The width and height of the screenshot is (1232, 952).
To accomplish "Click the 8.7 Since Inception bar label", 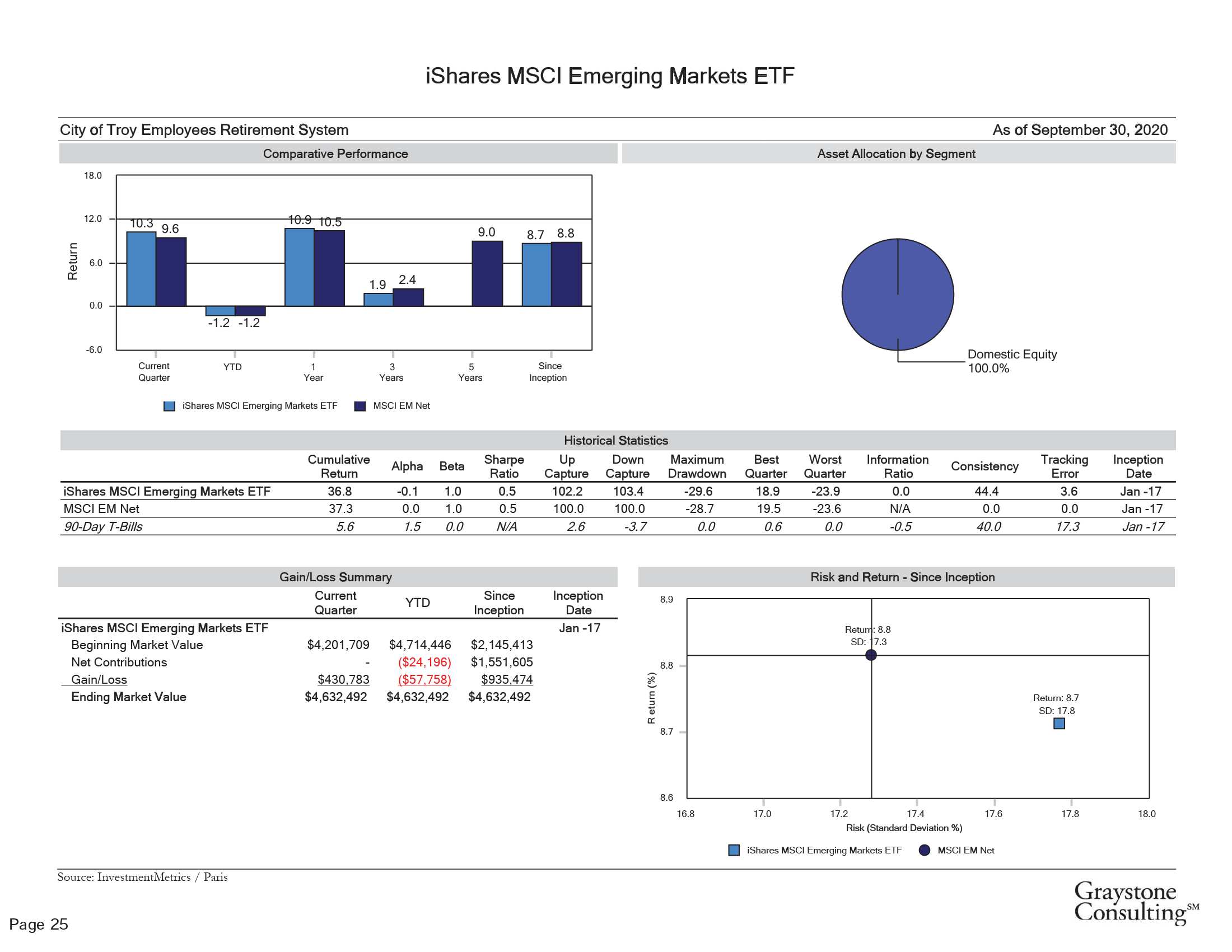I will click(535, 235).
